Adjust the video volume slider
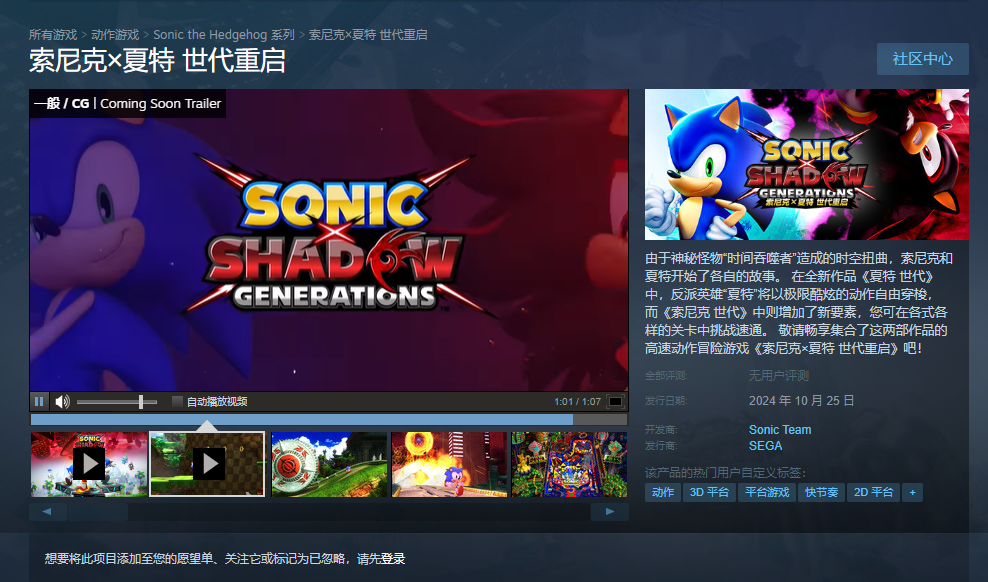 click(117, 401)
